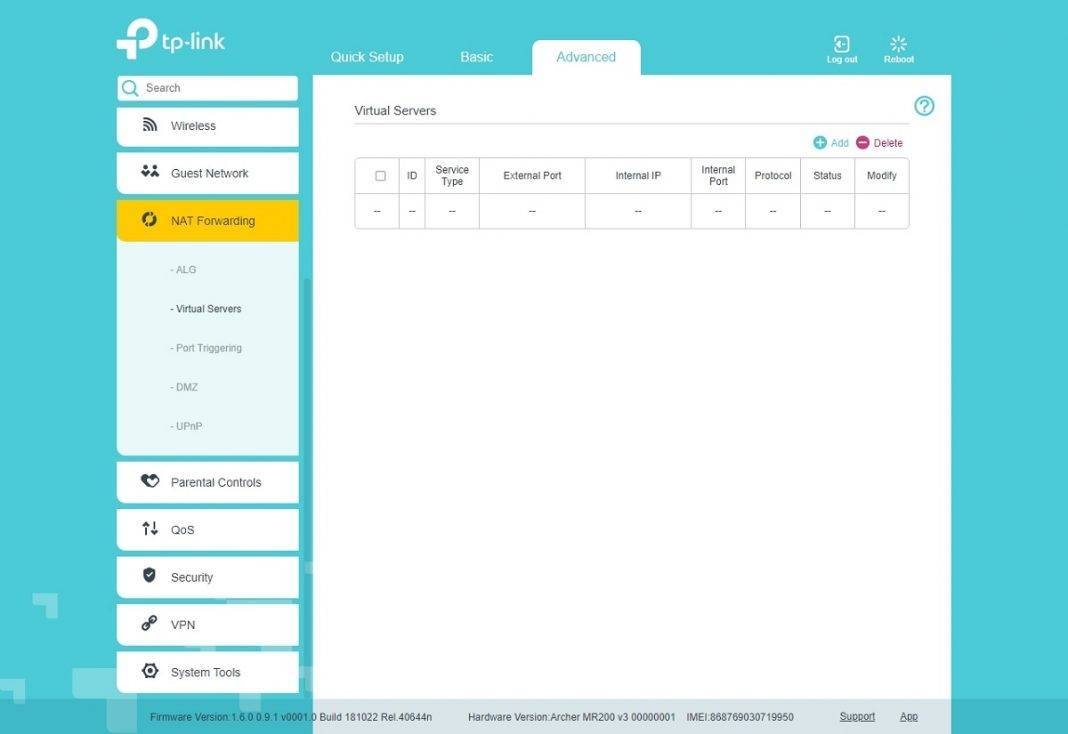Click the Log out label
1068x734 pixels.
pyautogui.click(x=842, y=59)
